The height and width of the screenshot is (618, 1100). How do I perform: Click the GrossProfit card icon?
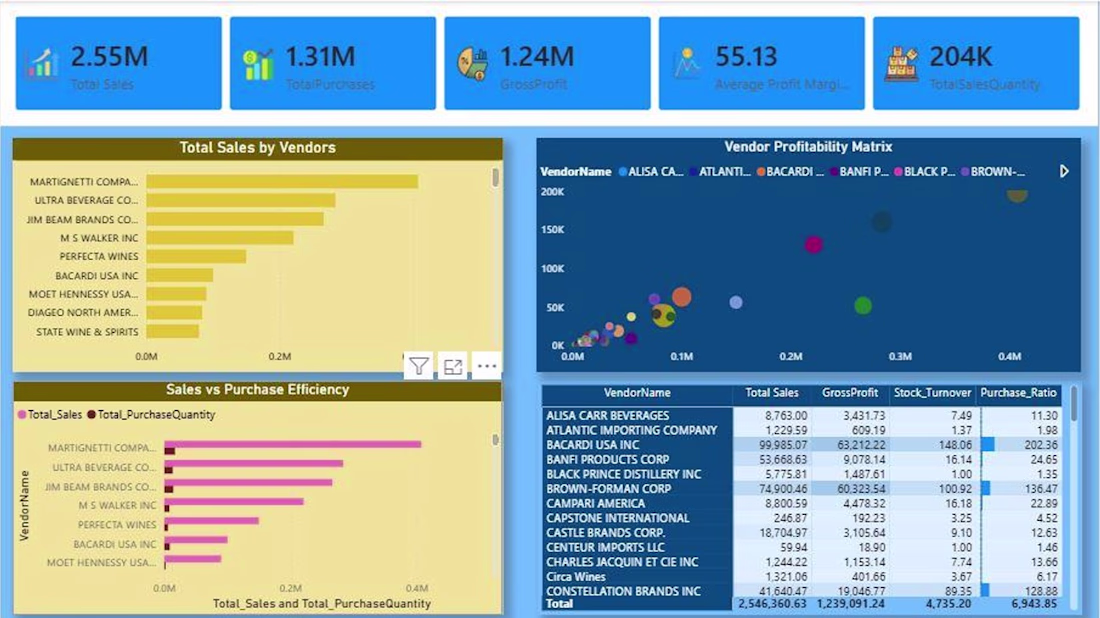coord(473,64)
